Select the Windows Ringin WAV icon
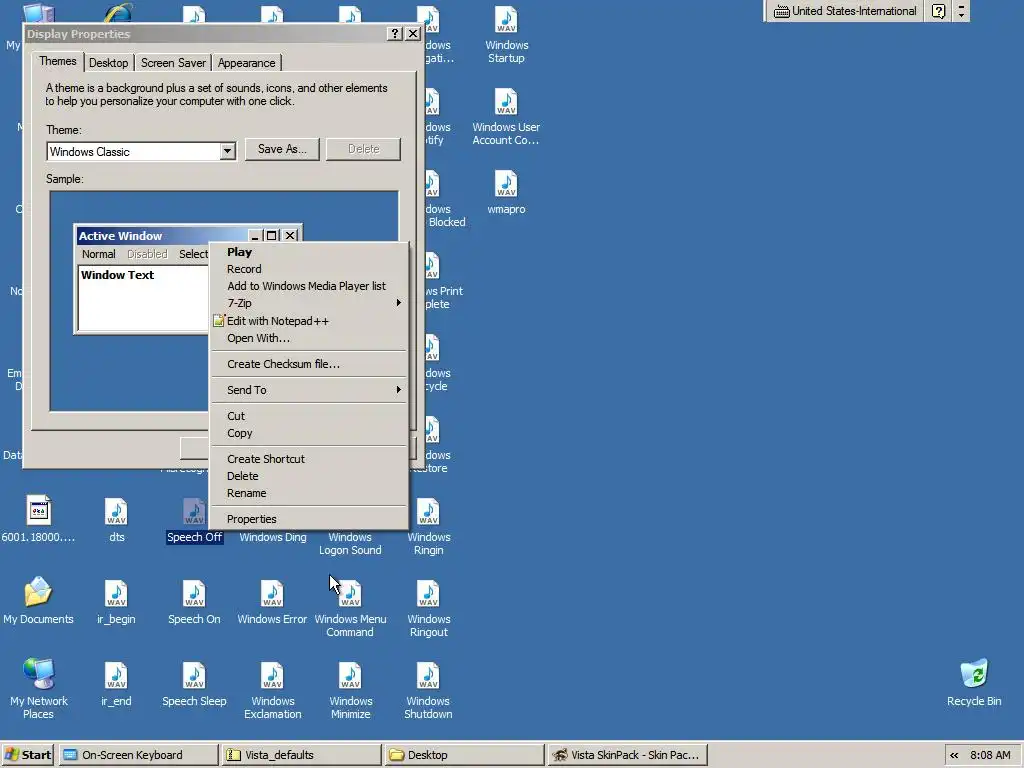1024x768 pixels. coord(428,512)
